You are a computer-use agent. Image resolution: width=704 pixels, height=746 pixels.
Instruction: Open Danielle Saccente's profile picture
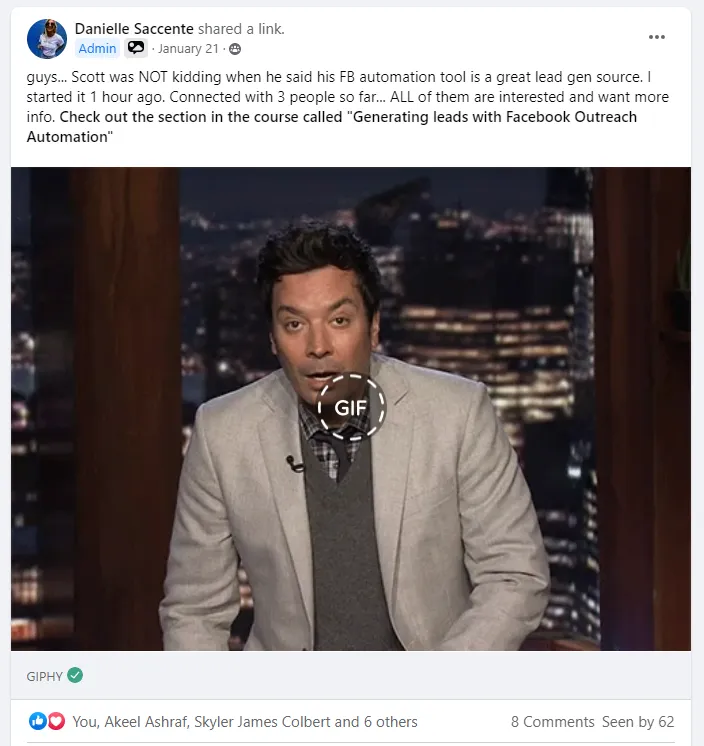coord(47,39)
